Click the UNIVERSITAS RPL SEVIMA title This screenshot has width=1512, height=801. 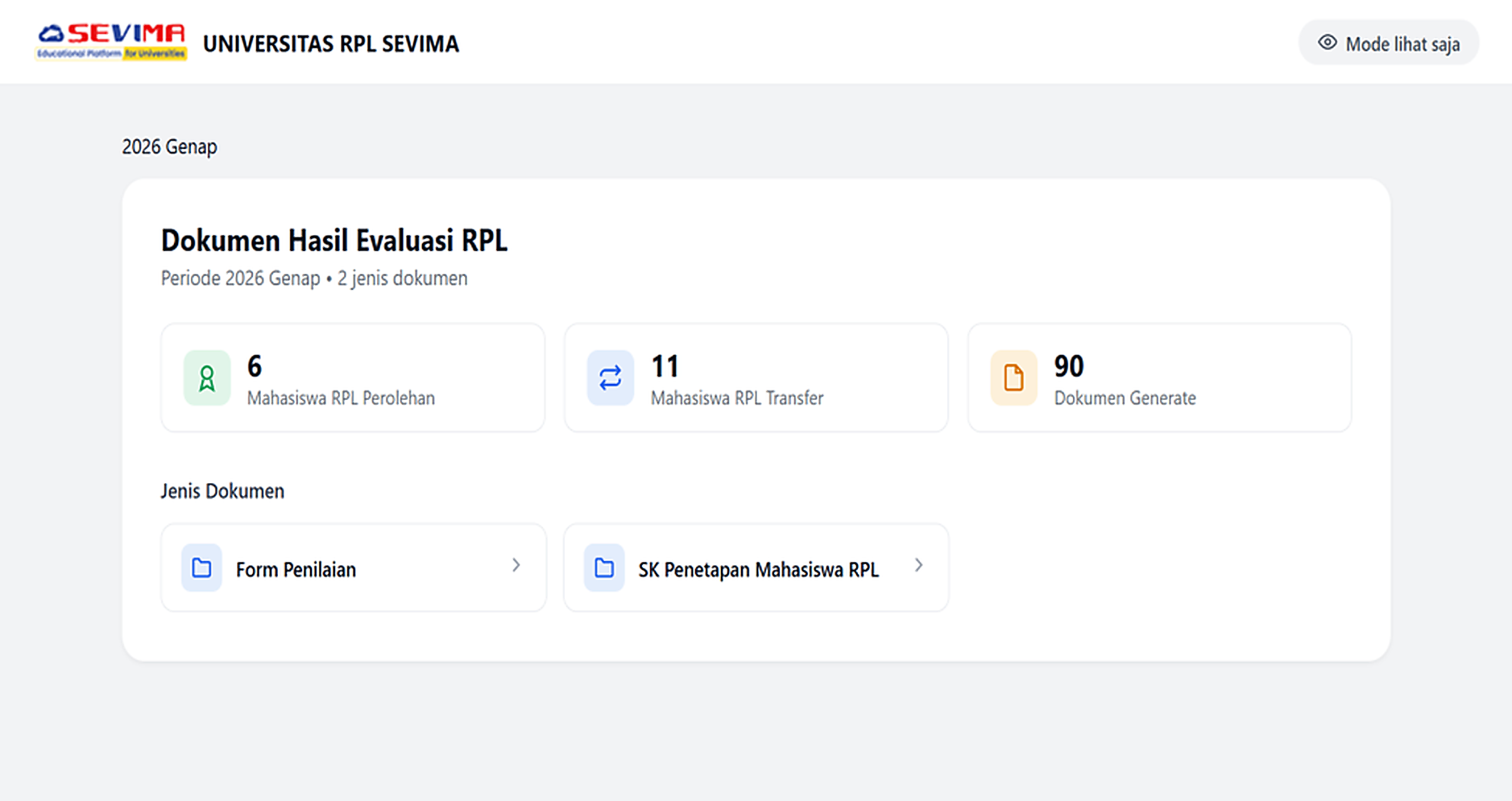click(x=331, y=44)
